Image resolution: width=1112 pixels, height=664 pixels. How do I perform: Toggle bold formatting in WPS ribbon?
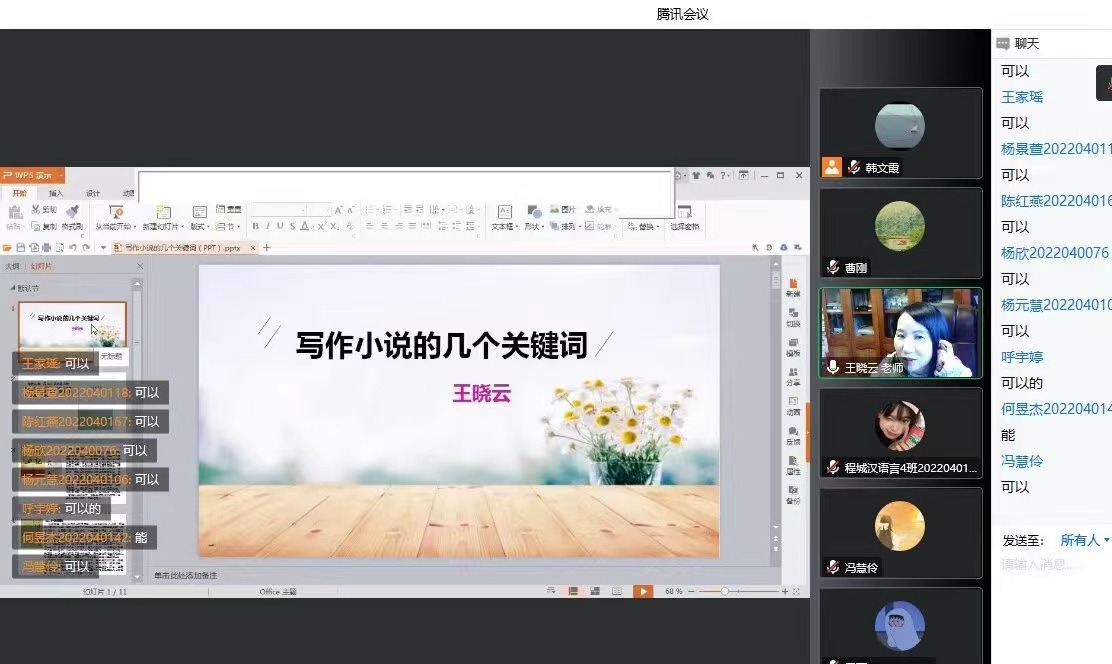[x=256, y=227]
